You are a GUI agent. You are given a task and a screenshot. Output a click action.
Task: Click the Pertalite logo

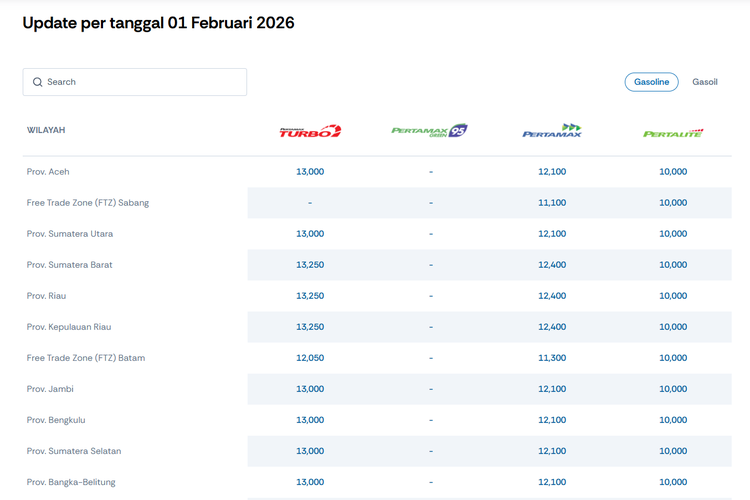point(673,133)
